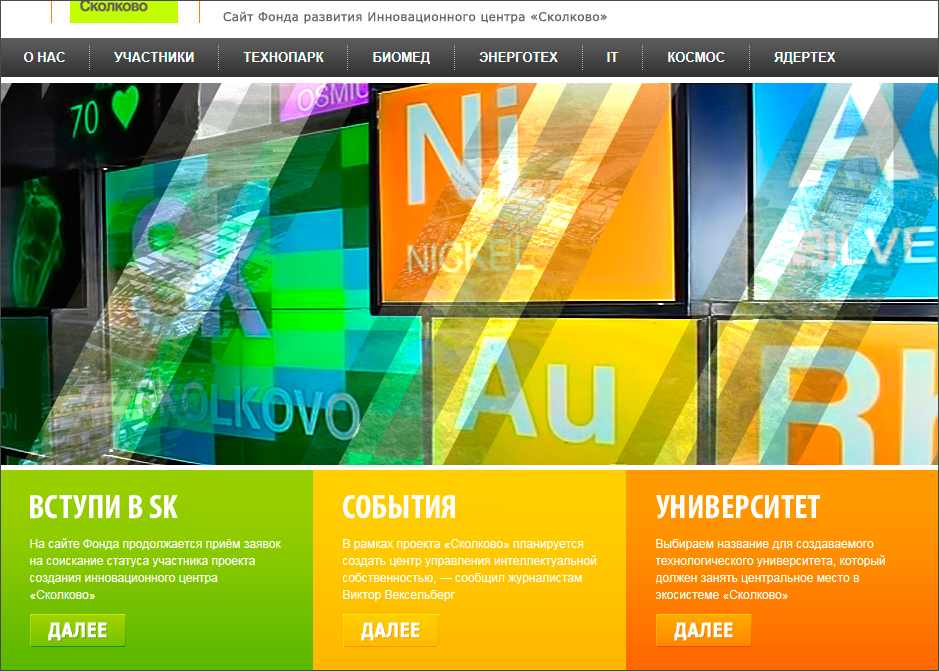Open the СОБЫТИЯ heading
The width and height of the screenshot is (939, 671).
(399, 507)
